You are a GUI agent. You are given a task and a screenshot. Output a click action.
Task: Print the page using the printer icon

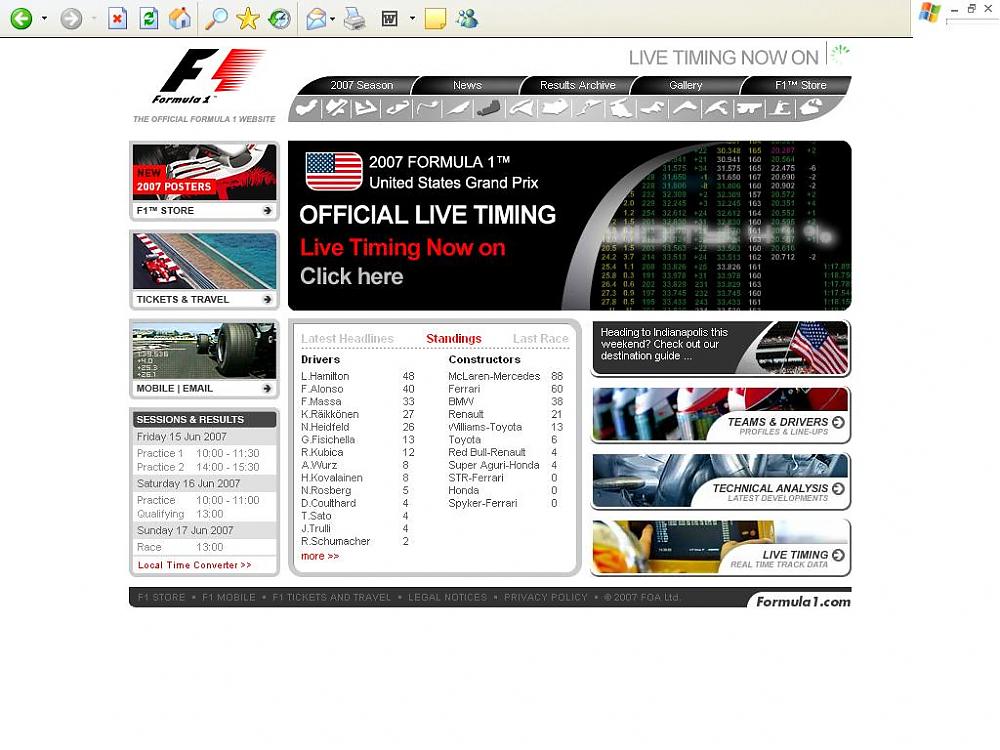pyautogui.click(x=355, y=19)
